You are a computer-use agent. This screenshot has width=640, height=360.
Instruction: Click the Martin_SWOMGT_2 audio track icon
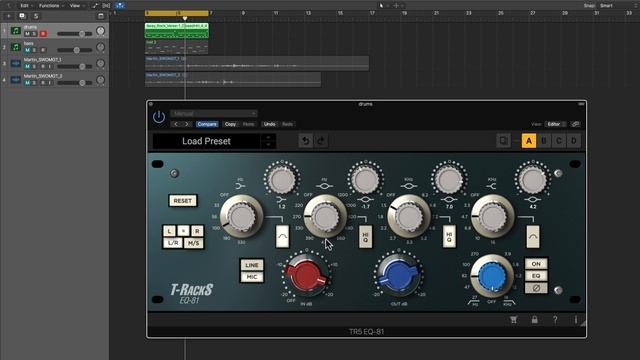click(16, 80)
